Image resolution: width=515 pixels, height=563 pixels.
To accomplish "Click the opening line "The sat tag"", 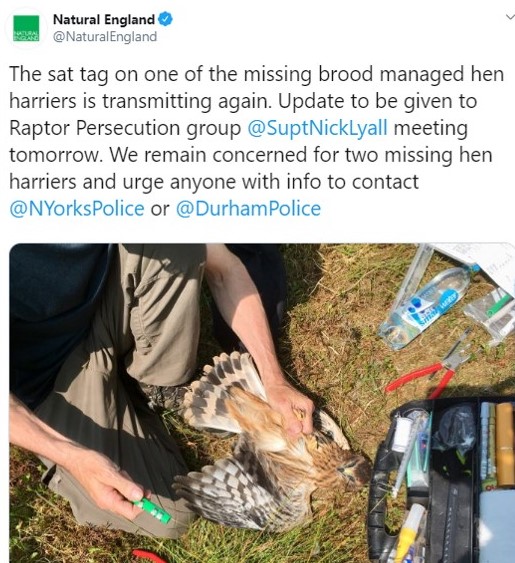I will (x=59, y=74).
